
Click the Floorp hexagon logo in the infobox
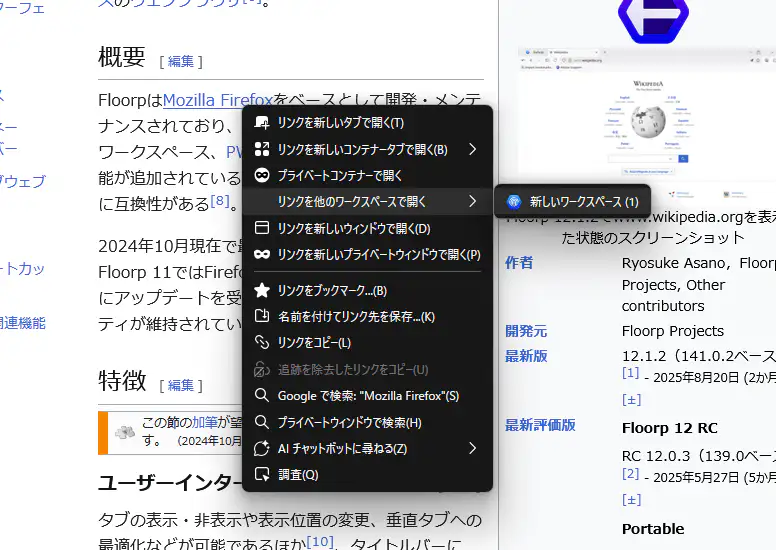[653, 19]
